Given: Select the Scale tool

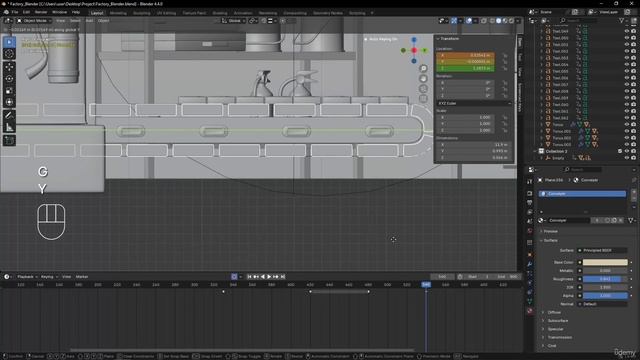Looking at the screenshot, I should coord(9,91).
